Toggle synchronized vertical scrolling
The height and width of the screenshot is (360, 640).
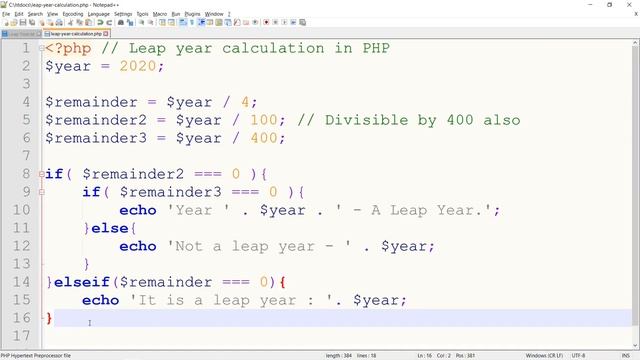[162, 22]
